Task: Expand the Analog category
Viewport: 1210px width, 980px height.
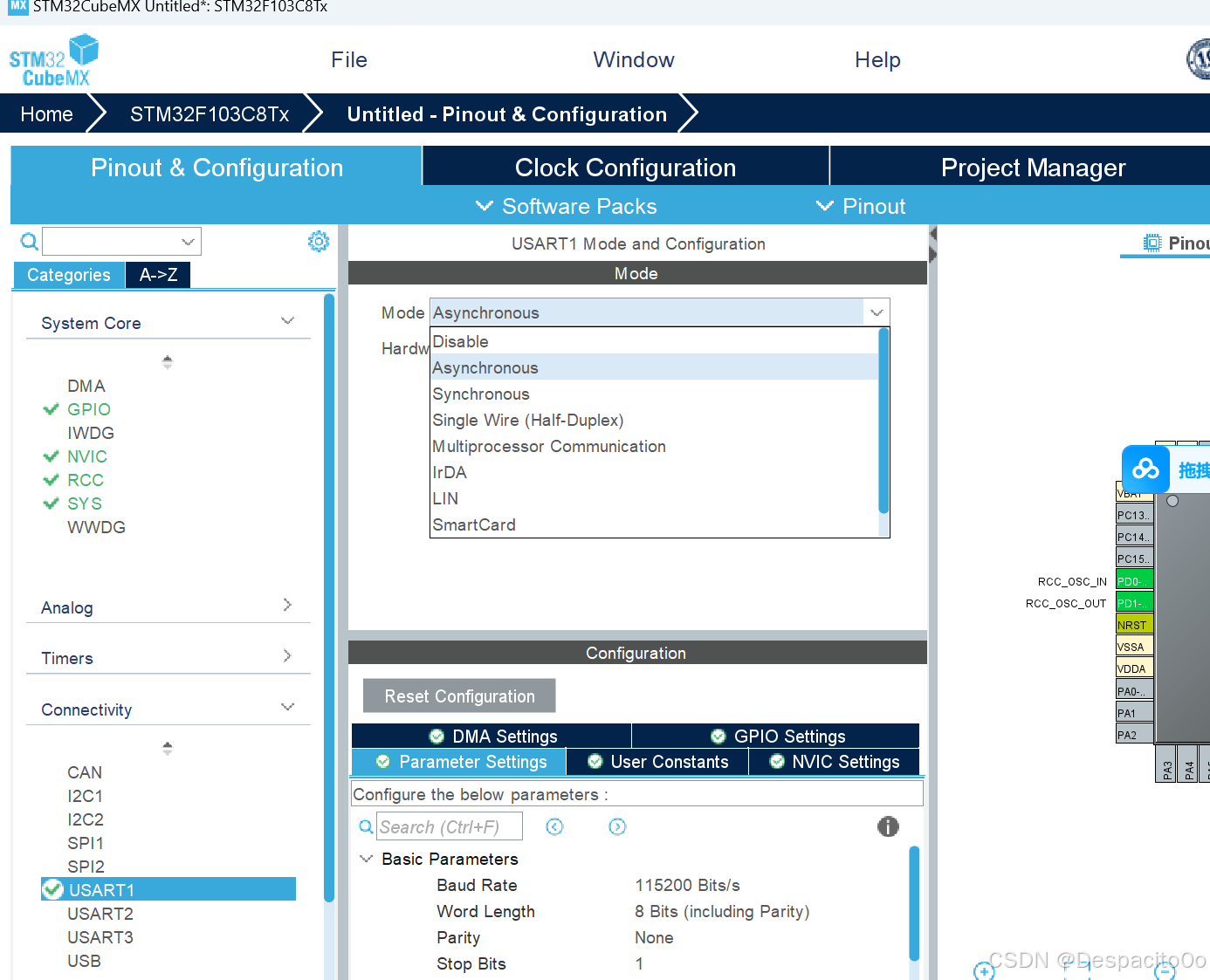Action: coord(287,605)
